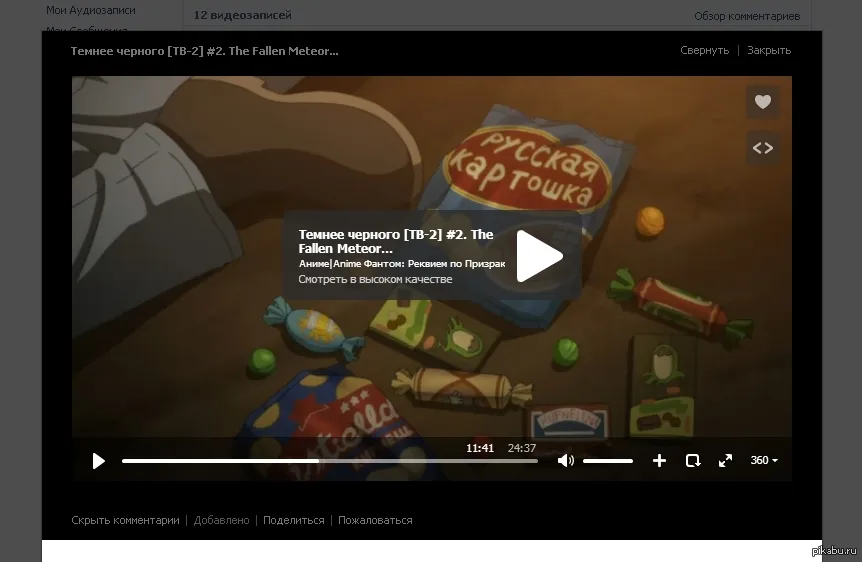Click the header title Темнее черного [ТВ-2]
Viewport: 862px width, 562px height.
coord(205,51)
